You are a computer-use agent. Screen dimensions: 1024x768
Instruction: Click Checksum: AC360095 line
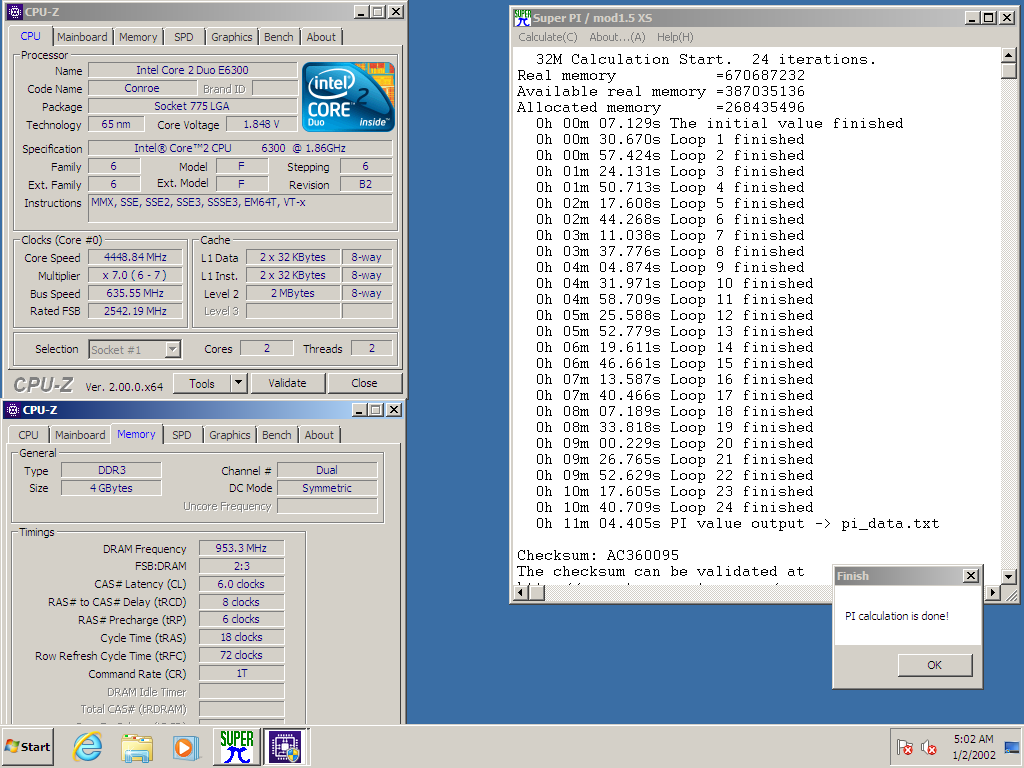(598, 555)
